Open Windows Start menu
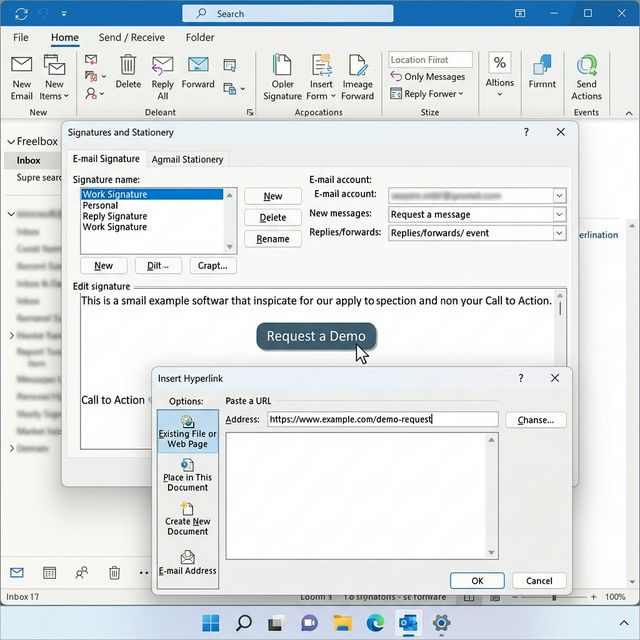This screenshot has height=640, width=640. click(x=211, y=623)
